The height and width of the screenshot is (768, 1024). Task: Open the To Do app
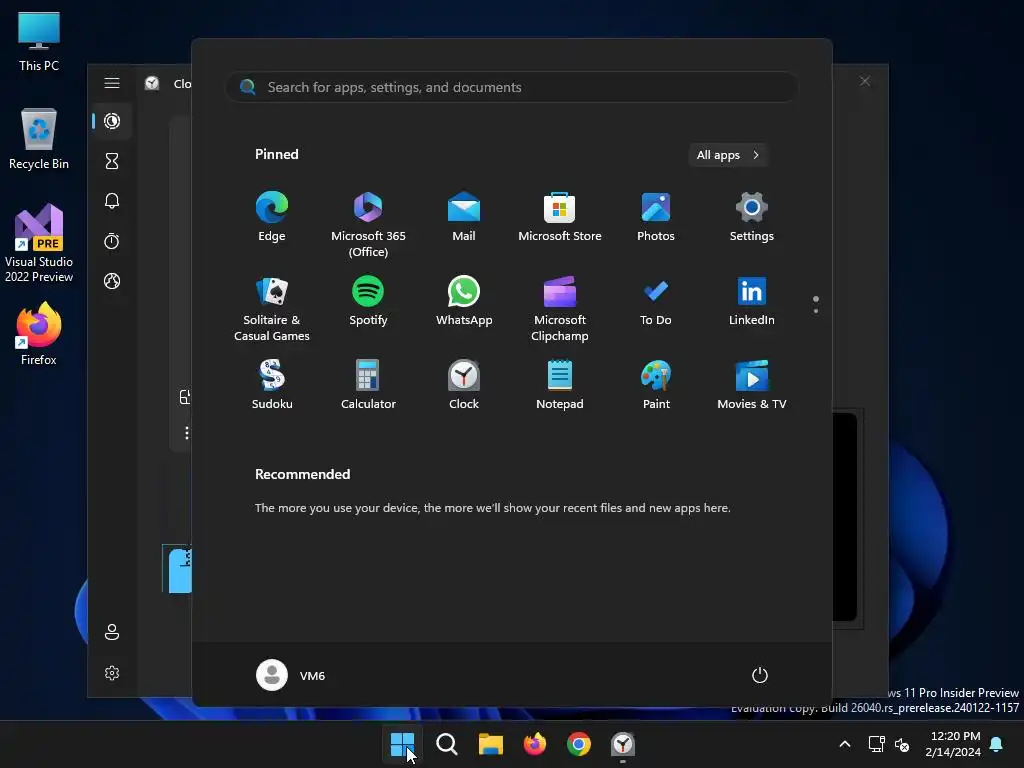click(656, 302)
